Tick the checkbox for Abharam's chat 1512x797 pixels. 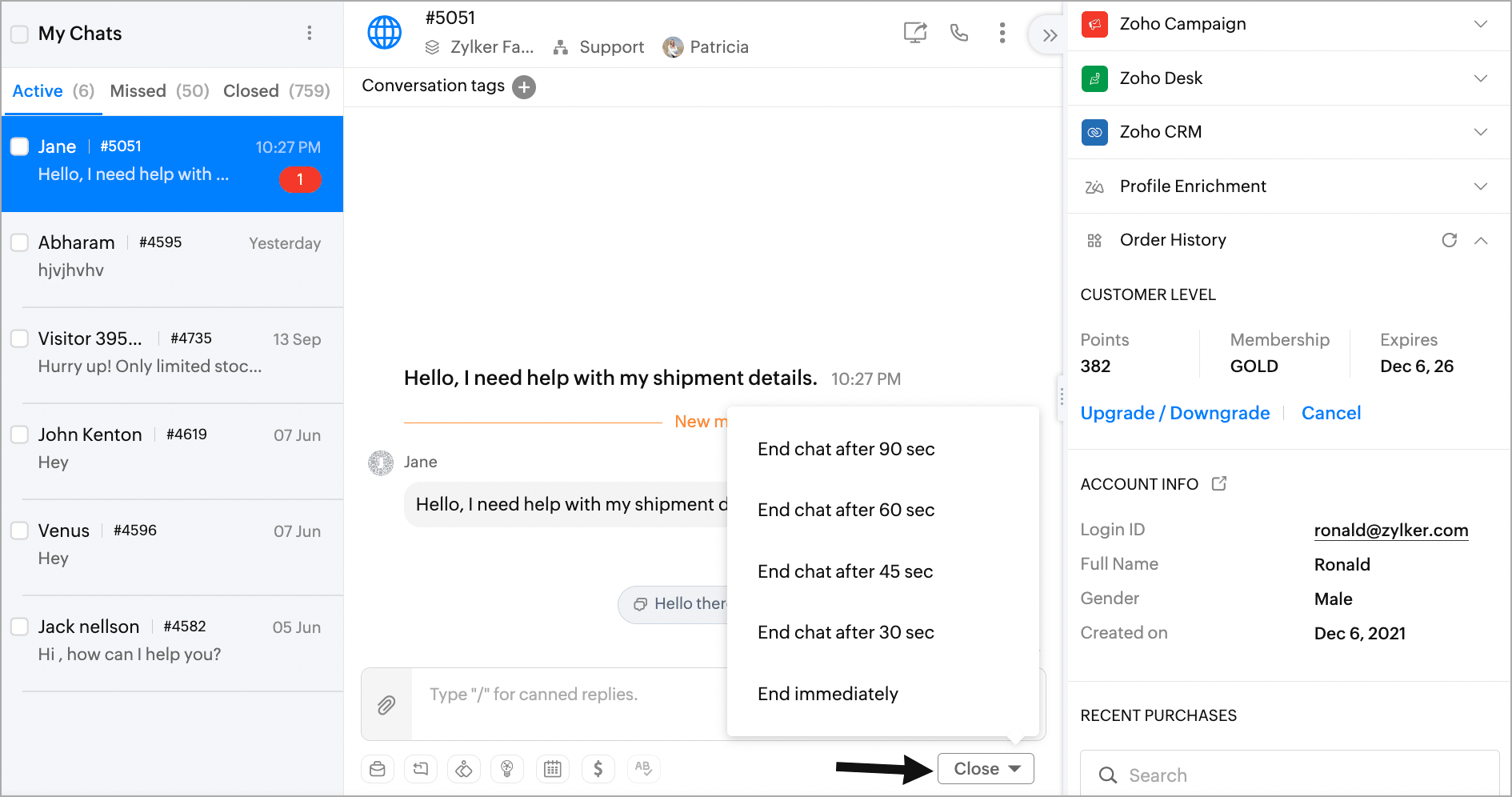tap(19, 242)
